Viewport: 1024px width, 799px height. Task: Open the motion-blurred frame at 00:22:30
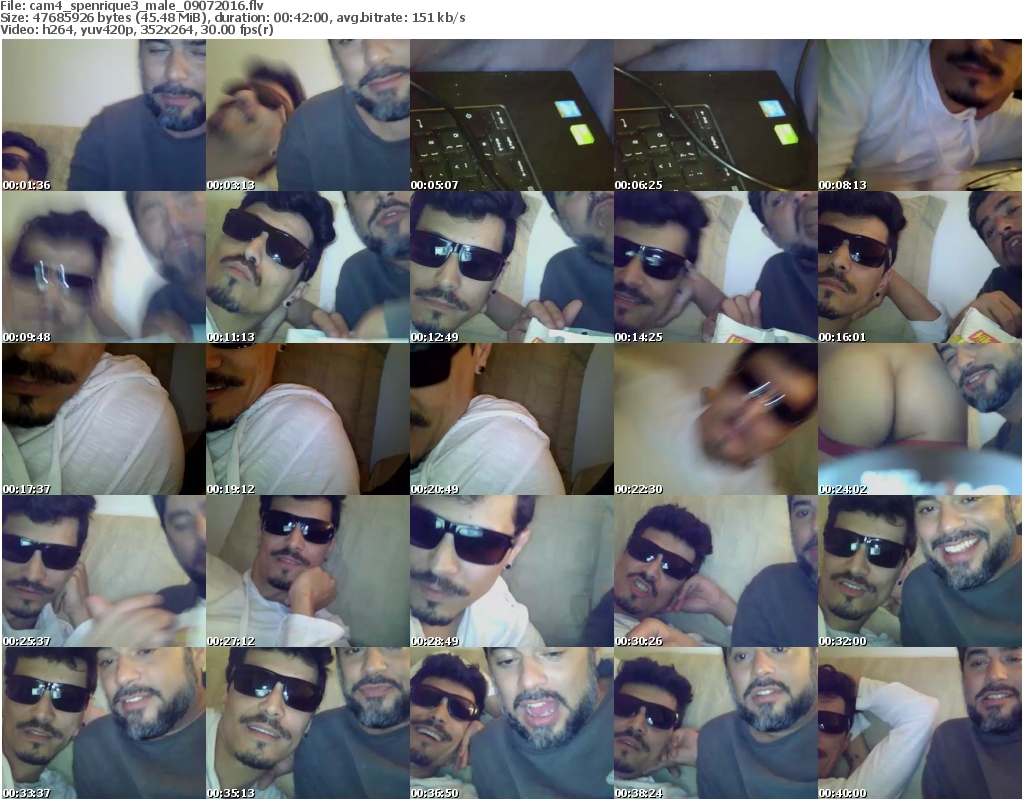716,419
